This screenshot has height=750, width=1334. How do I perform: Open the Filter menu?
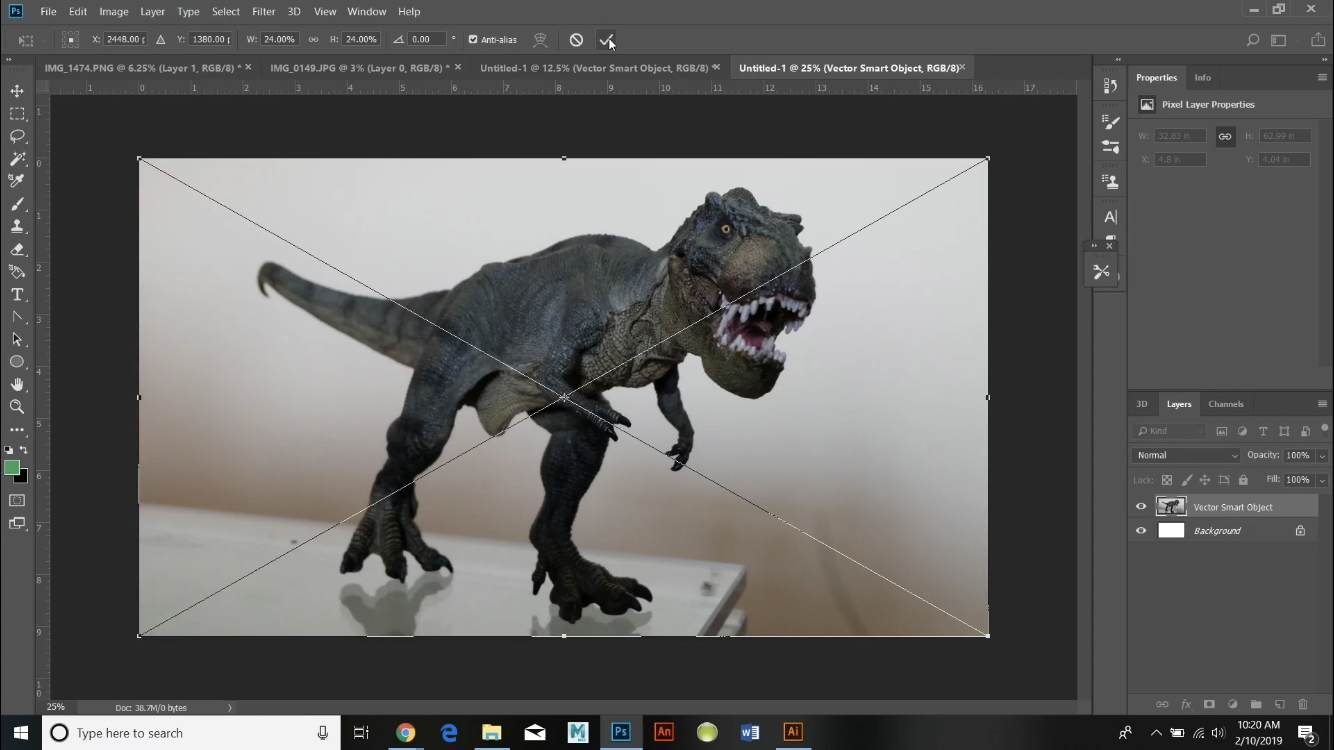[x=262, y=11]
